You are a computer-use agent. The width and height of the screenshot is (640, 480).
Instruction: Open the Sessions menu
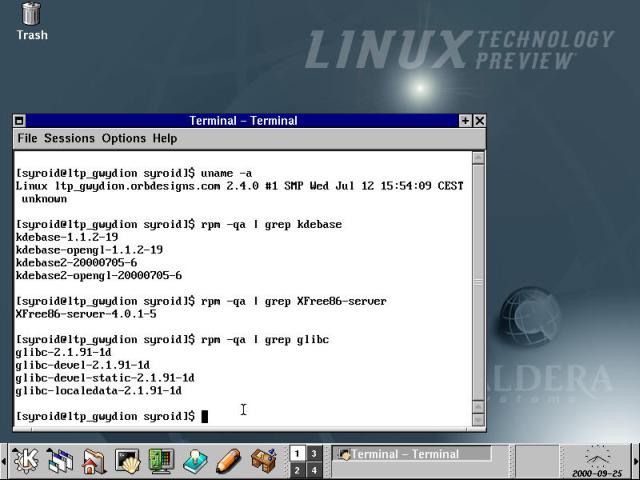click(69, 138)
